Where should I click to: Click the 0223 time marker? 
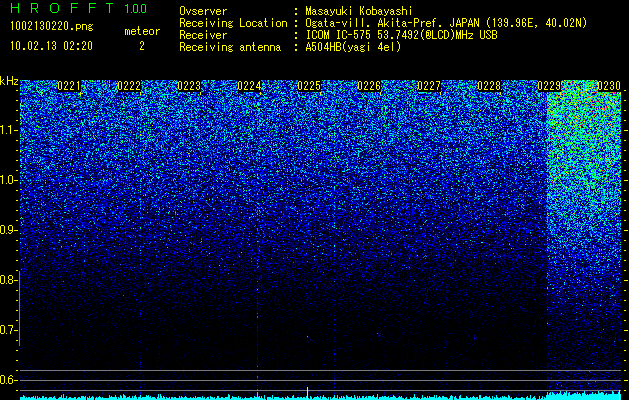click(189, 86)
